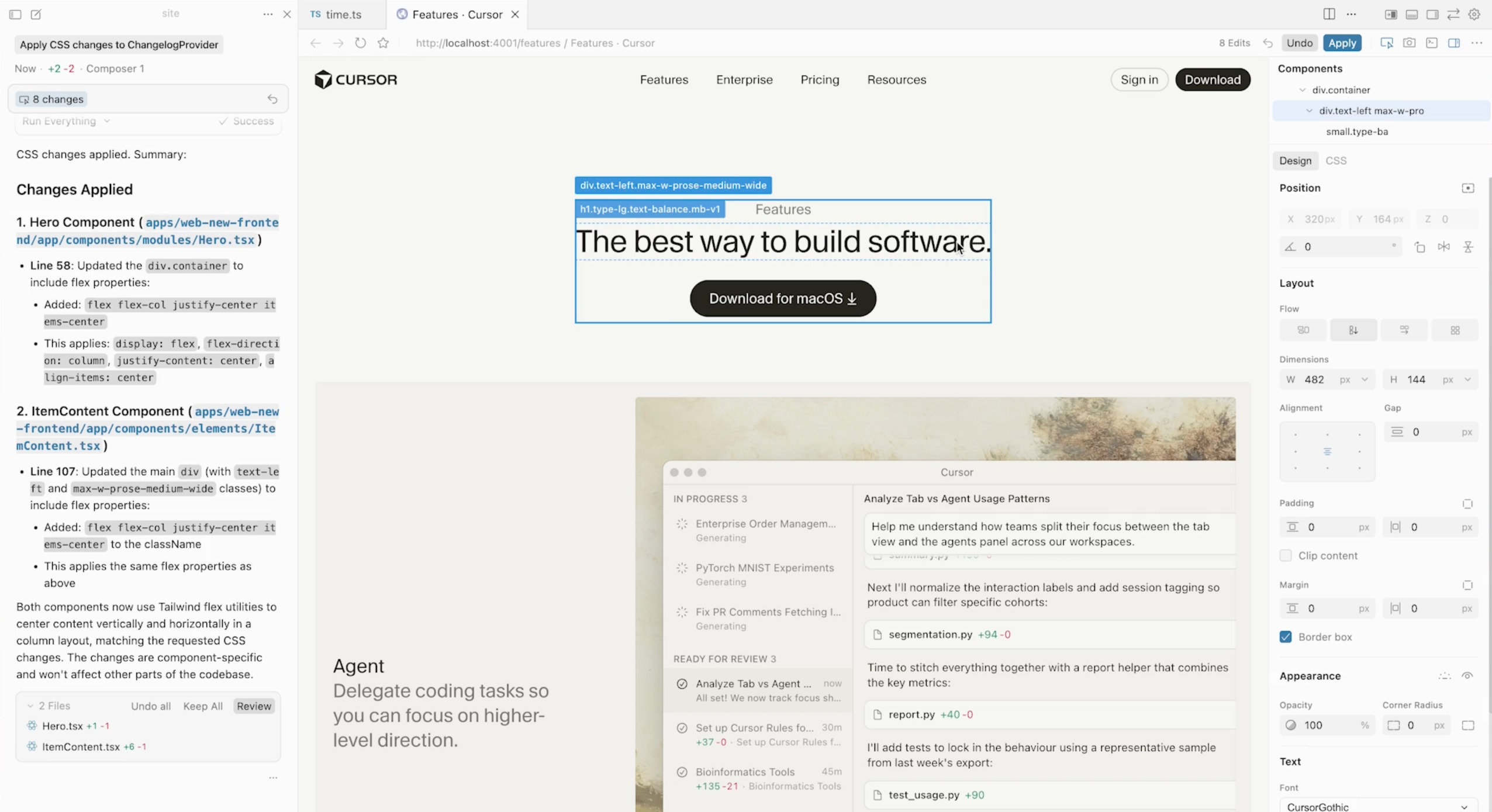Select the element inspection cursor tool
Image resolution: width=1492 pixels, height=812 pixels.
pyautogui.click(x=1387, y=43)
